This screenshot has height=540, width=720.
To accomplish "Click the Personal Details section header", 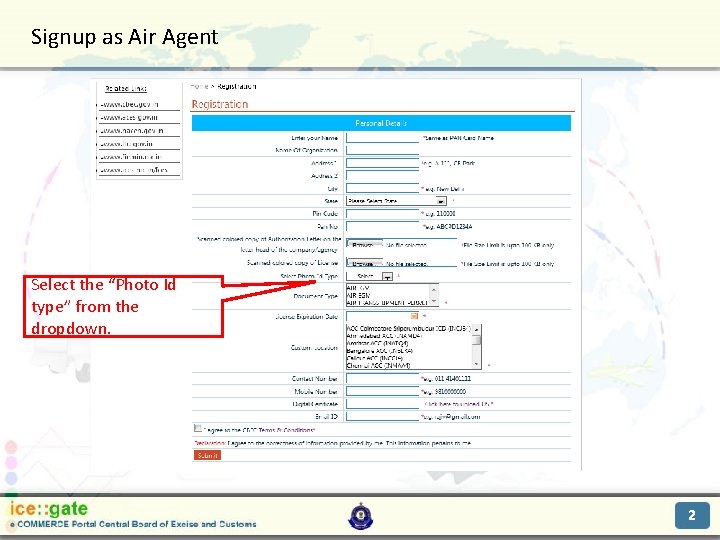I will (381, 123).
